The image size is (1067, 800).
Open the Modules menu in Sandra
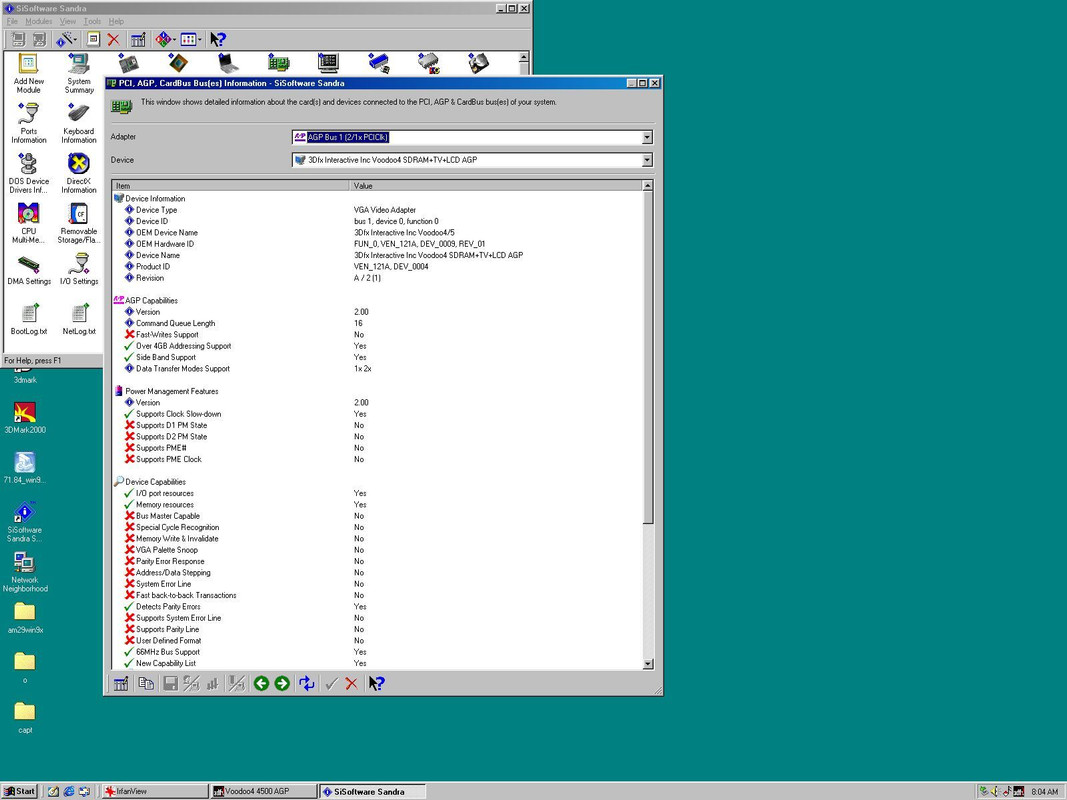39,22
